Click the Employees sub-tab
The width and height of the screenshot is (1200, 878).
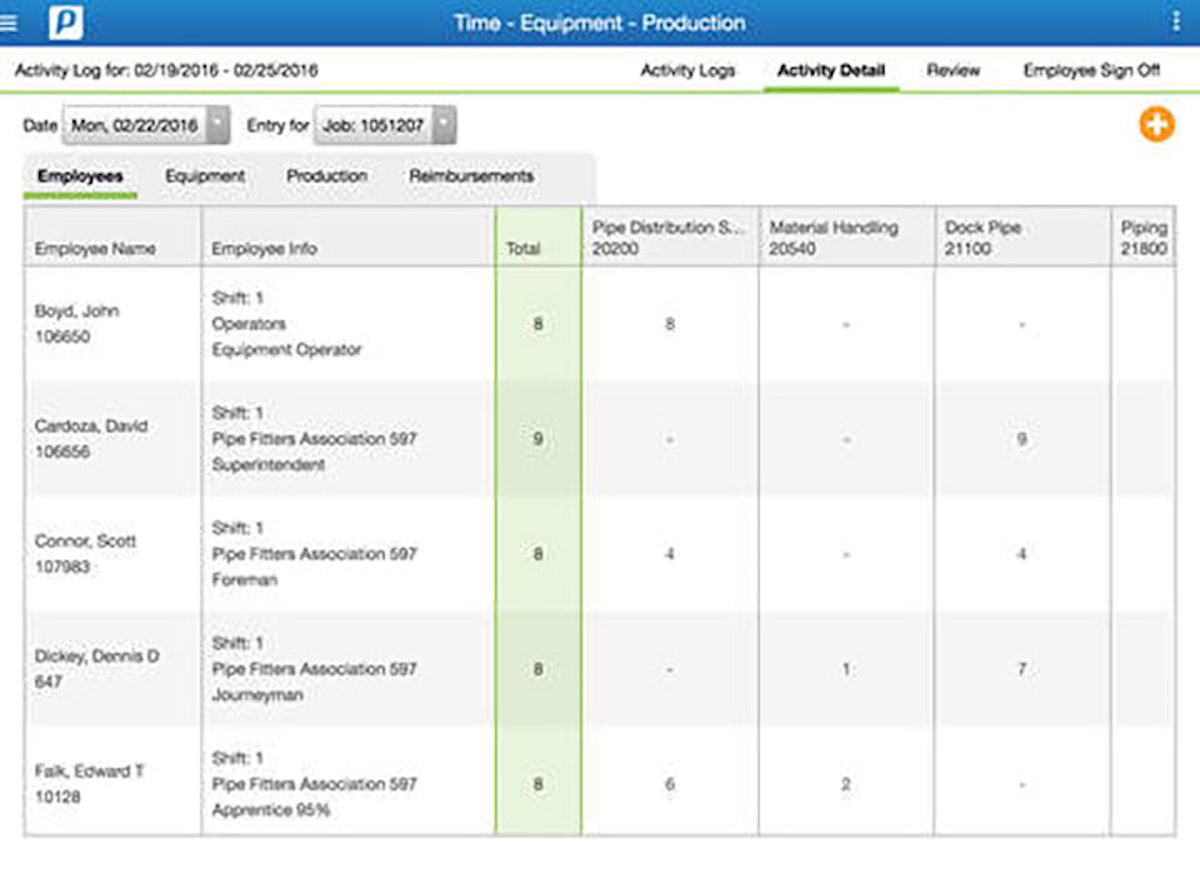pos(80,176)
